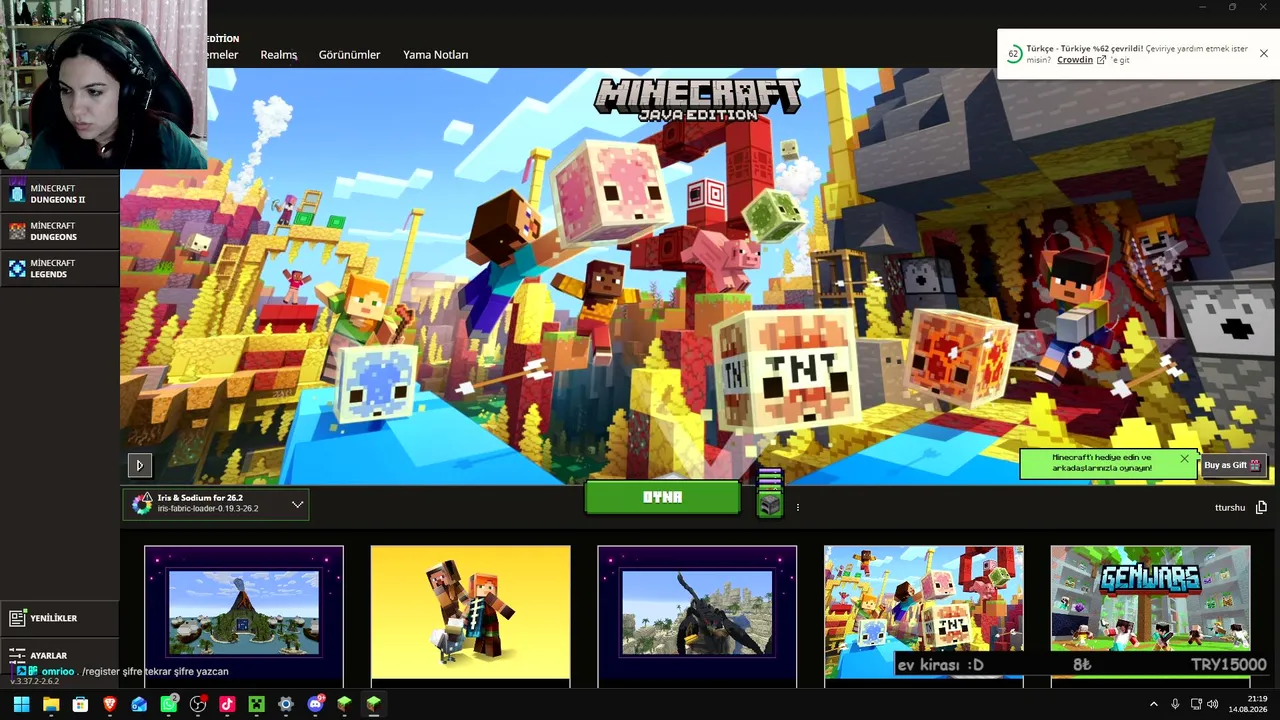Open Ayarlar settings in the sidebar
This screenshot has height=720, width=1280.
click(x=60, y=655)
